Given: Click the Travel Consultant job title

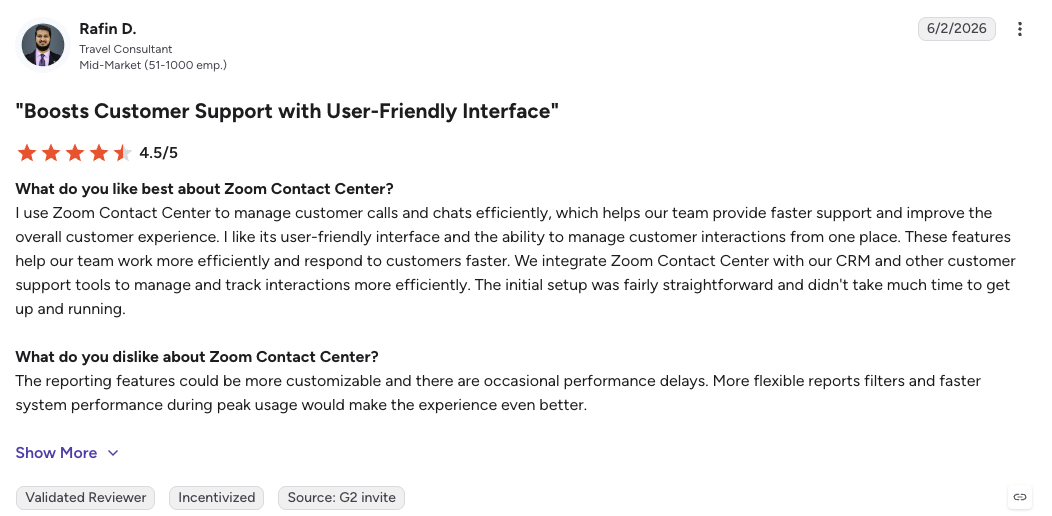Looking at the screenshot, I should click(x=125, y=49).
